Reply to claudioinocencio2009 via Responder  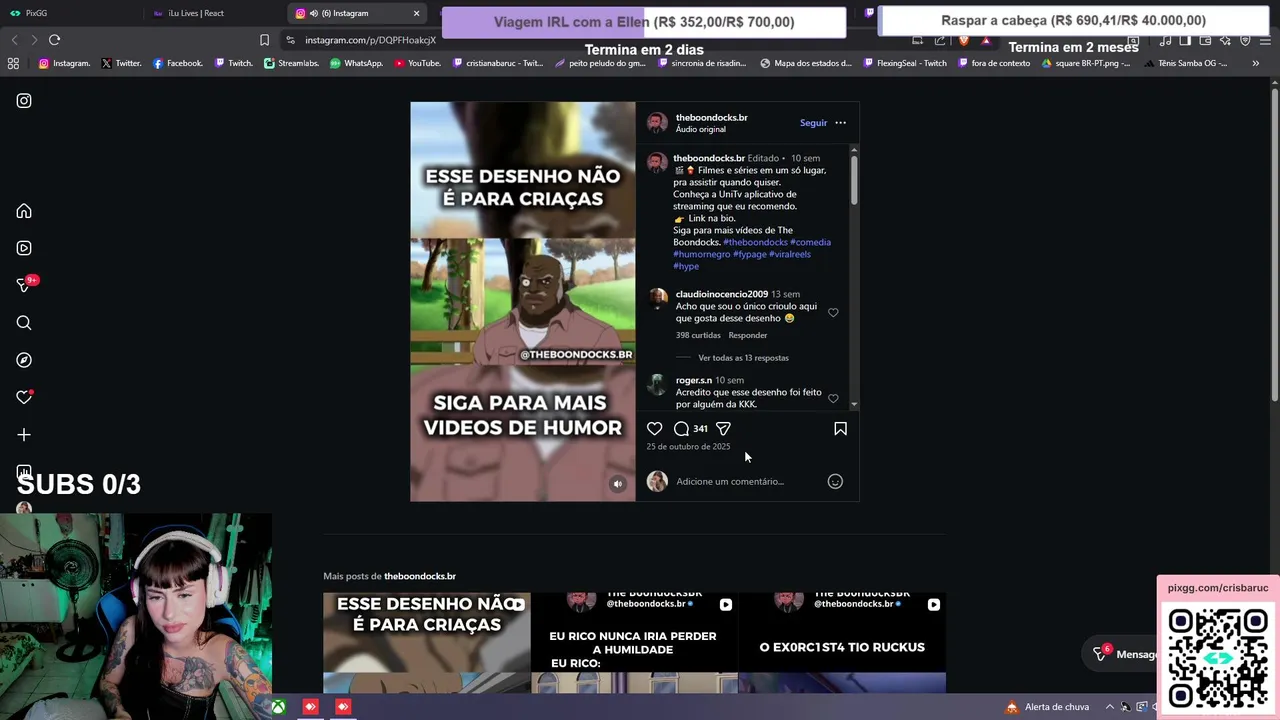[x=748, y=335]
